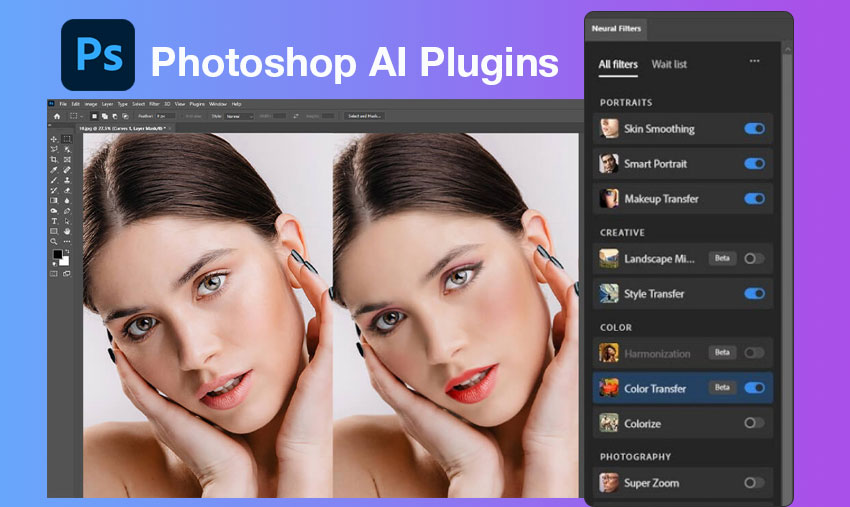Change screen mode icon in toolbox
This screenshot has width=850, height=507.
coord(67,274)
